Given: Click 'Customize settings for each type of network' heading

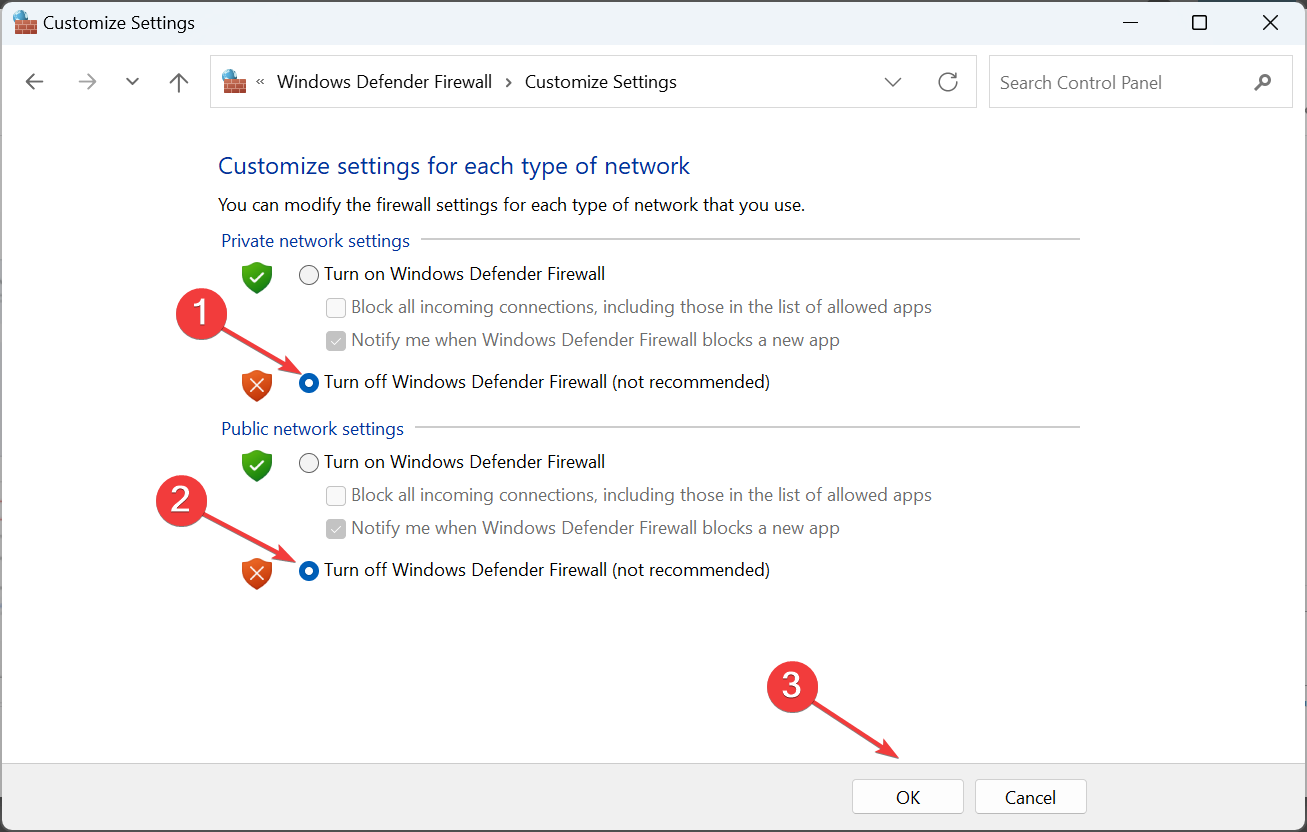Looking at the screenshot, I should 454,166.
